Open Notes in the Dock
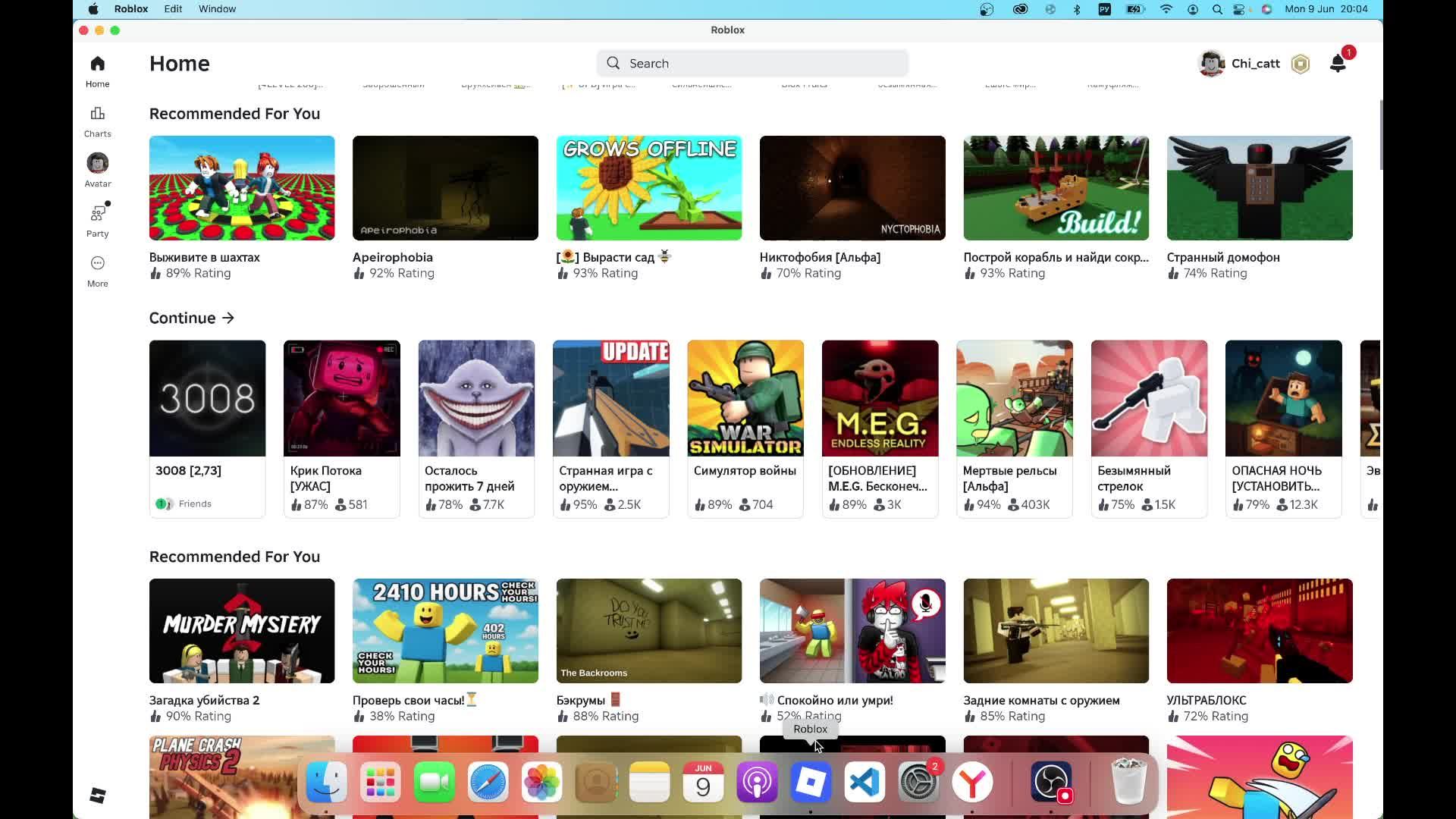This screenshot has height=819, width=1456. [x=650, y=782]
